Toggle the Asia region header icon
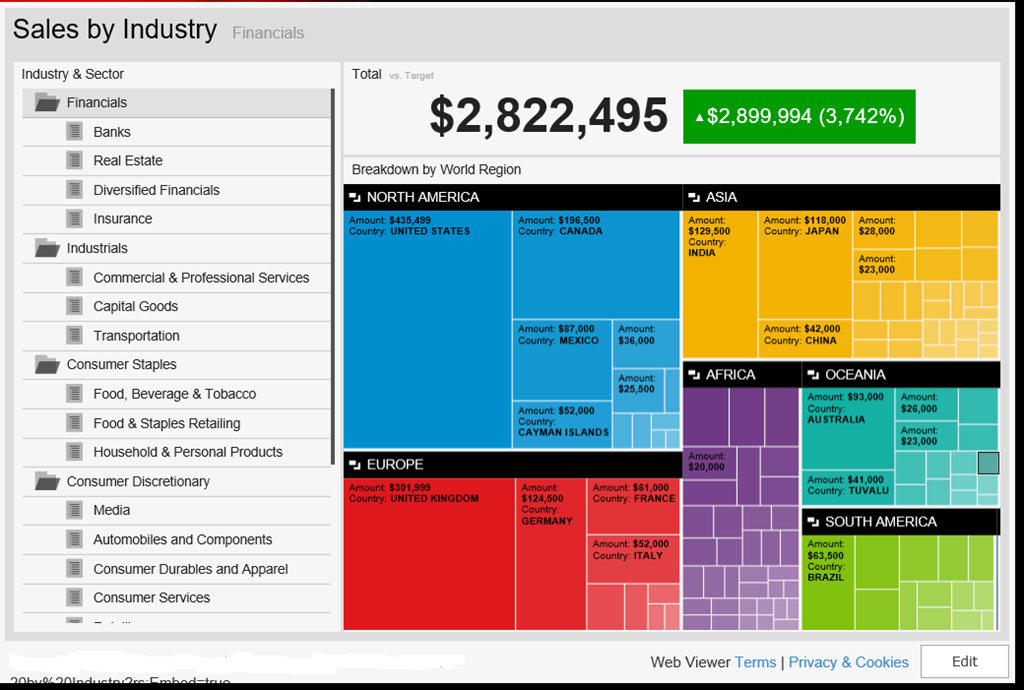 [x=694, y=198]
